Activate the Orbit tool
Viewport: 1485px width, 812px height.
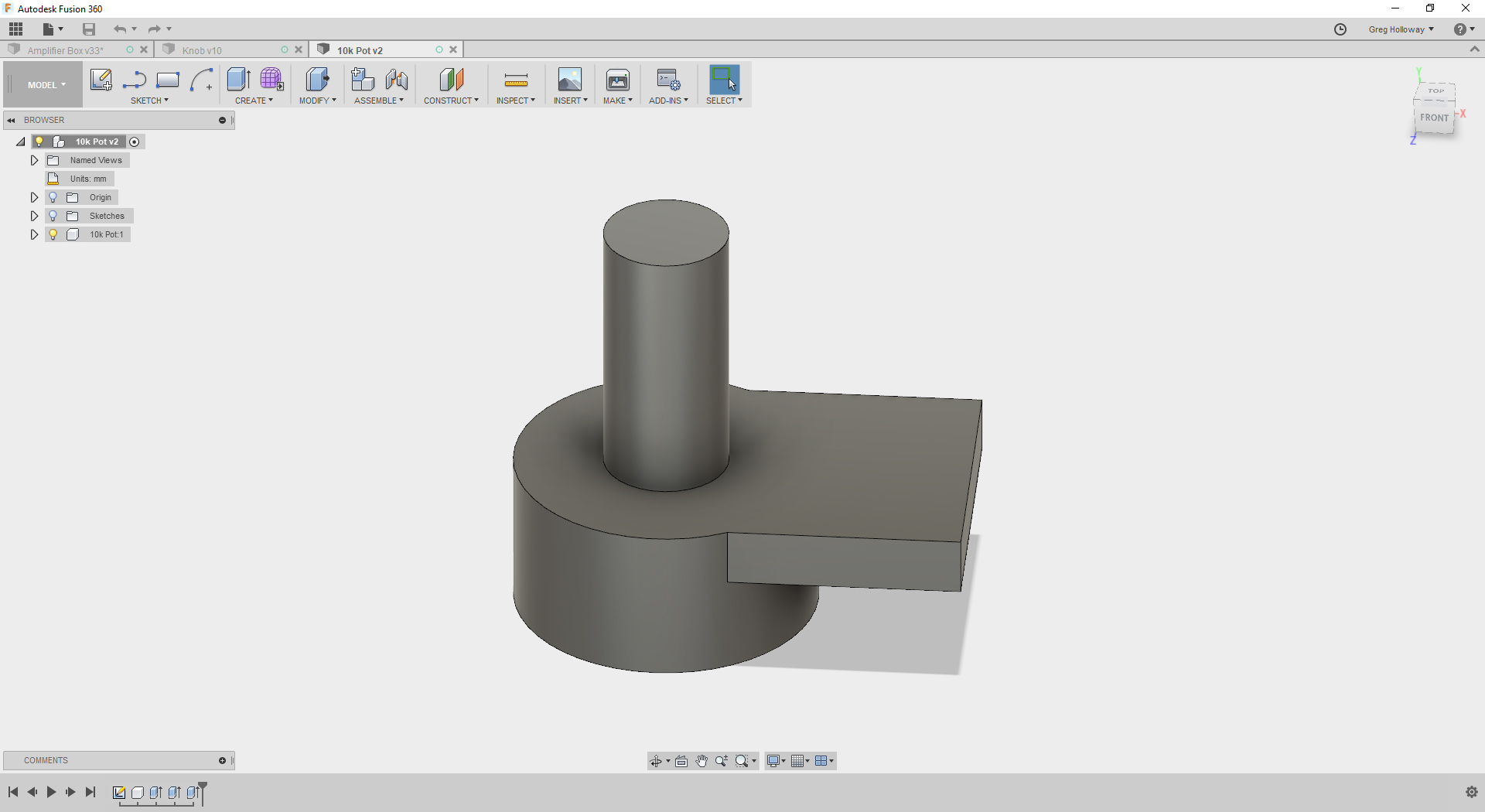[x=657, y=761]
